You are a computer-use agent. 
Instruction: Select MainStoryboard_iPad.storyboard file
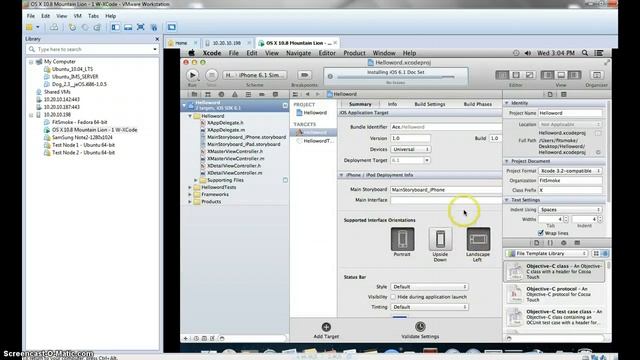click(x=243, y=144)
